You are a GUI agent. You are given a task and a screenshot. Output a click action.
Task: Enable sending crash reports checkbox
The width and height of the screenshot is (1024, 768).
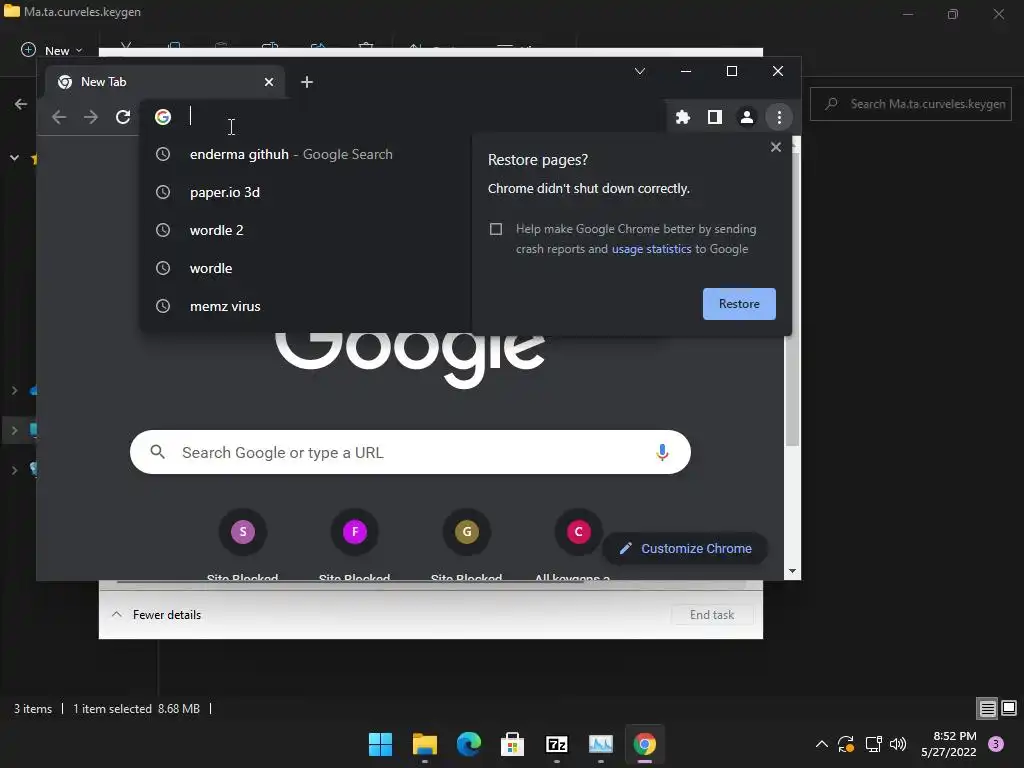coord(496,229)
